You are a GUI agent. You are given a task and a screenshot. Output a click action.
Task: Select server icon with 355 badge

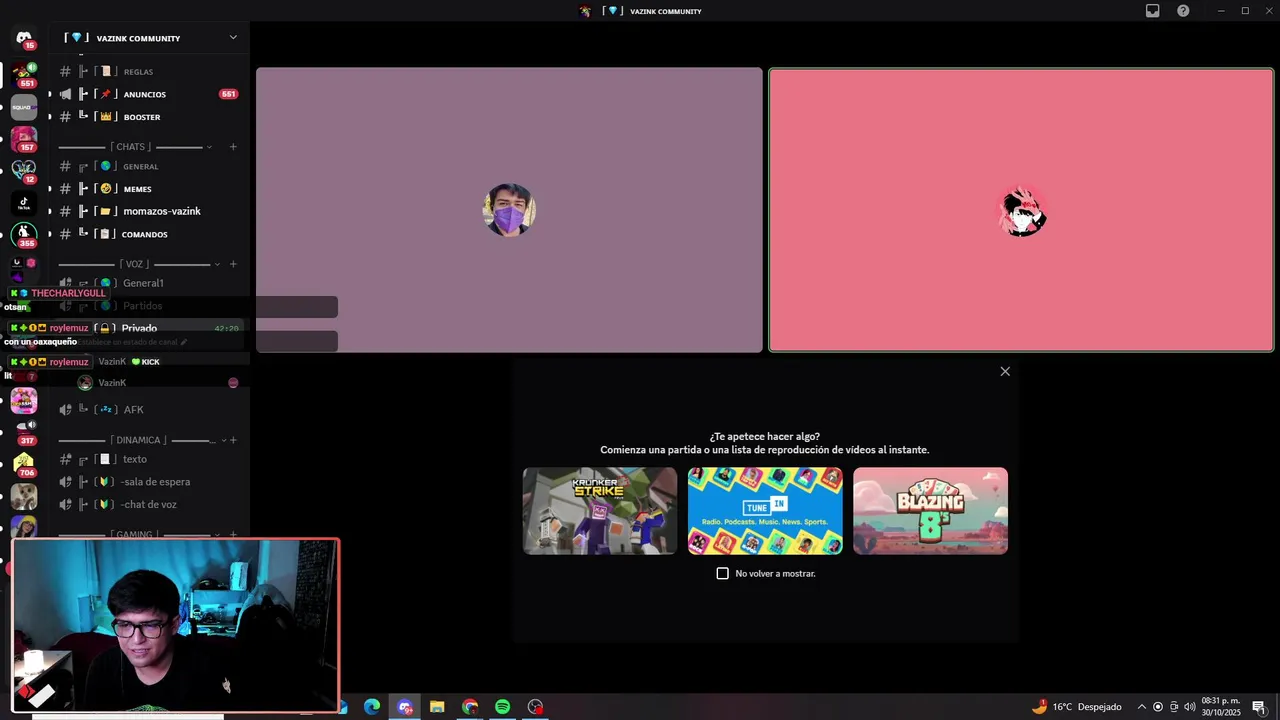pos(24,235)
